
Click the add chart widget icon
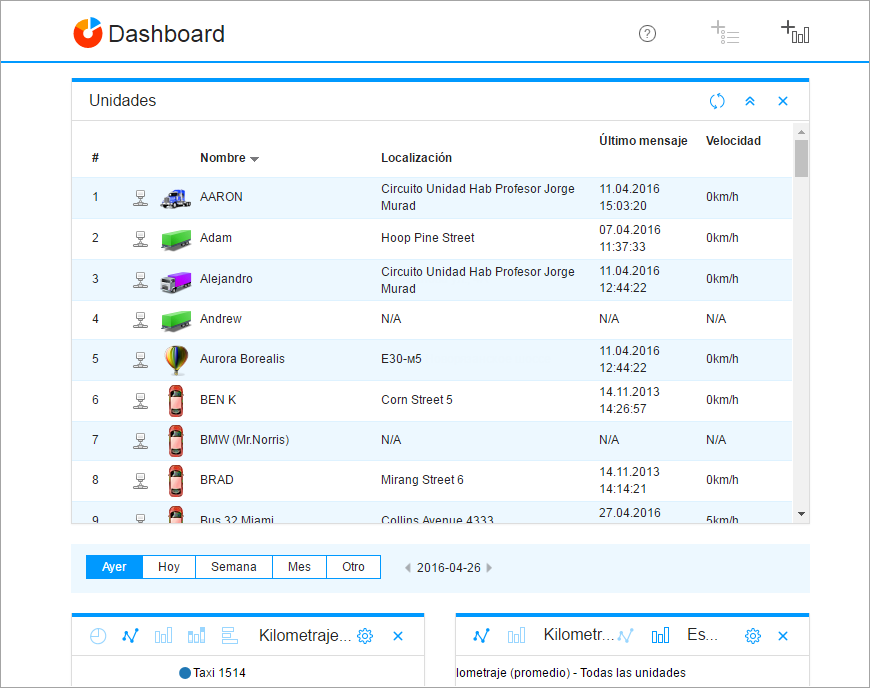(x=795, y=33)
